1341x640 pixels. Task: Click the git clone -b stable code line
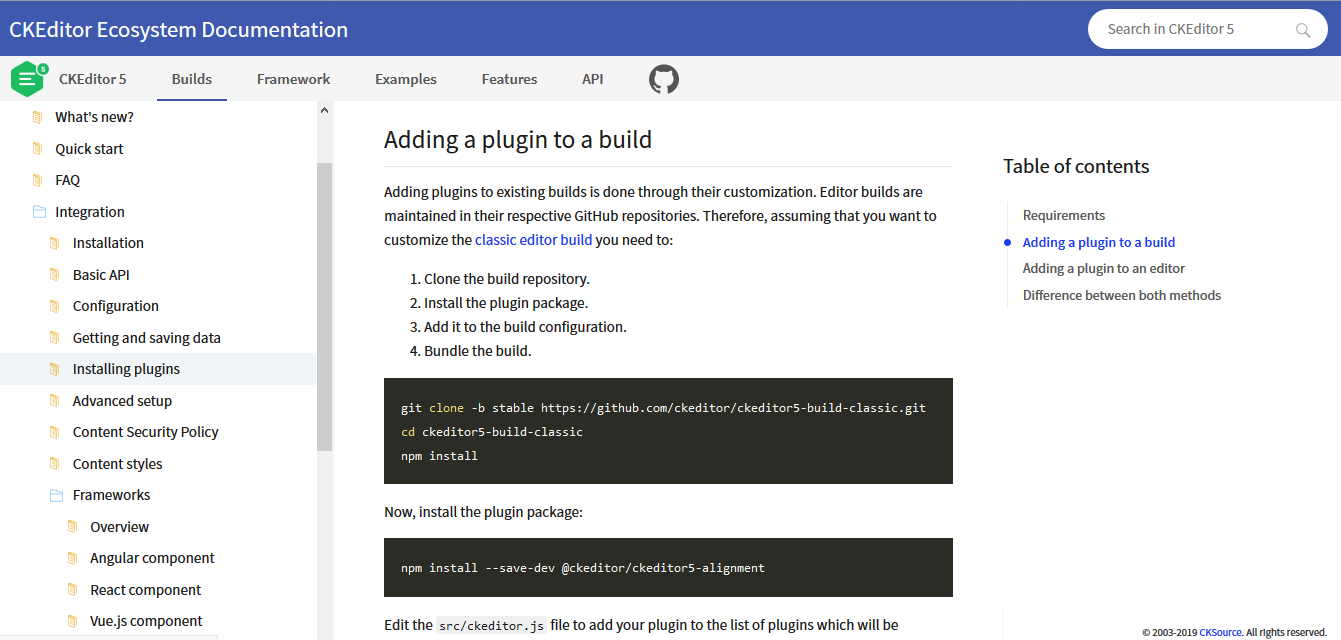point(663,408)
